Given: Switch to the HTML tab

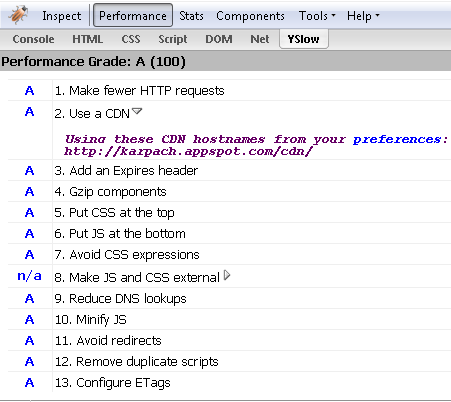Looking at the screenshot, I should tap(87, 39).
